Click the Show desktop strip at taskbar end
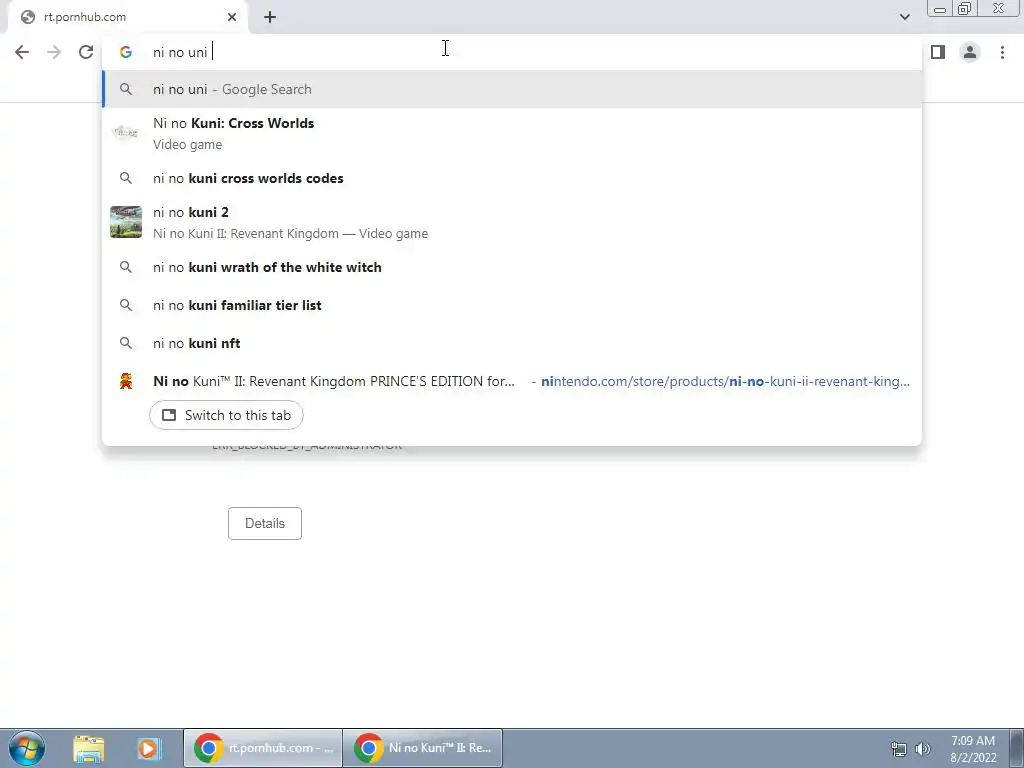Image resolution: width=1024 pixels, height=768 pixels. coord(1016,748)
